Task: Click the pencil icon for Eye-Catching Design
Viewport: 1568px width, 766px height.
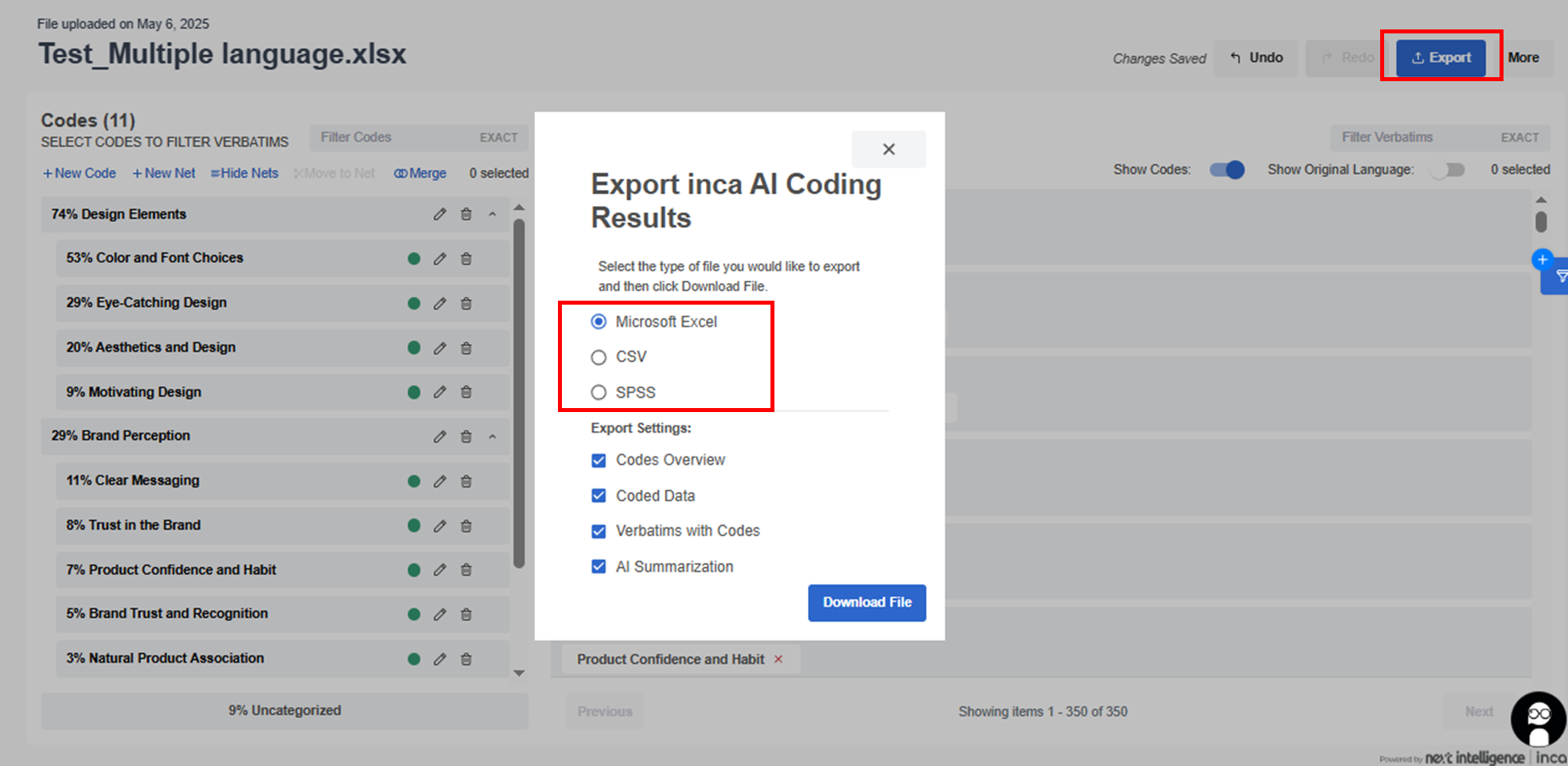Action: pyautogui.click(x=439, y=303)
